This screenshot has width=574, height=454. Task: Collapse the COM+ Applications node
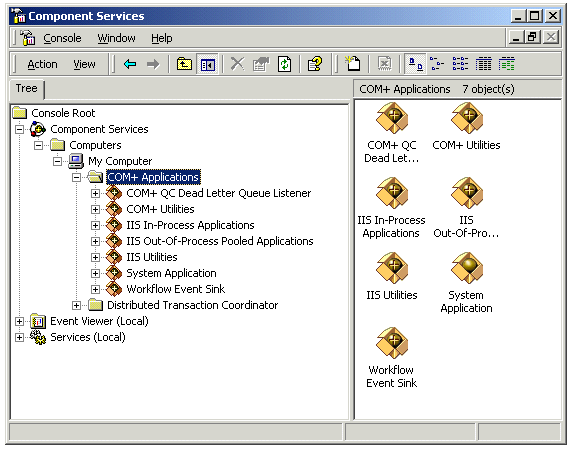coord(77,177)
